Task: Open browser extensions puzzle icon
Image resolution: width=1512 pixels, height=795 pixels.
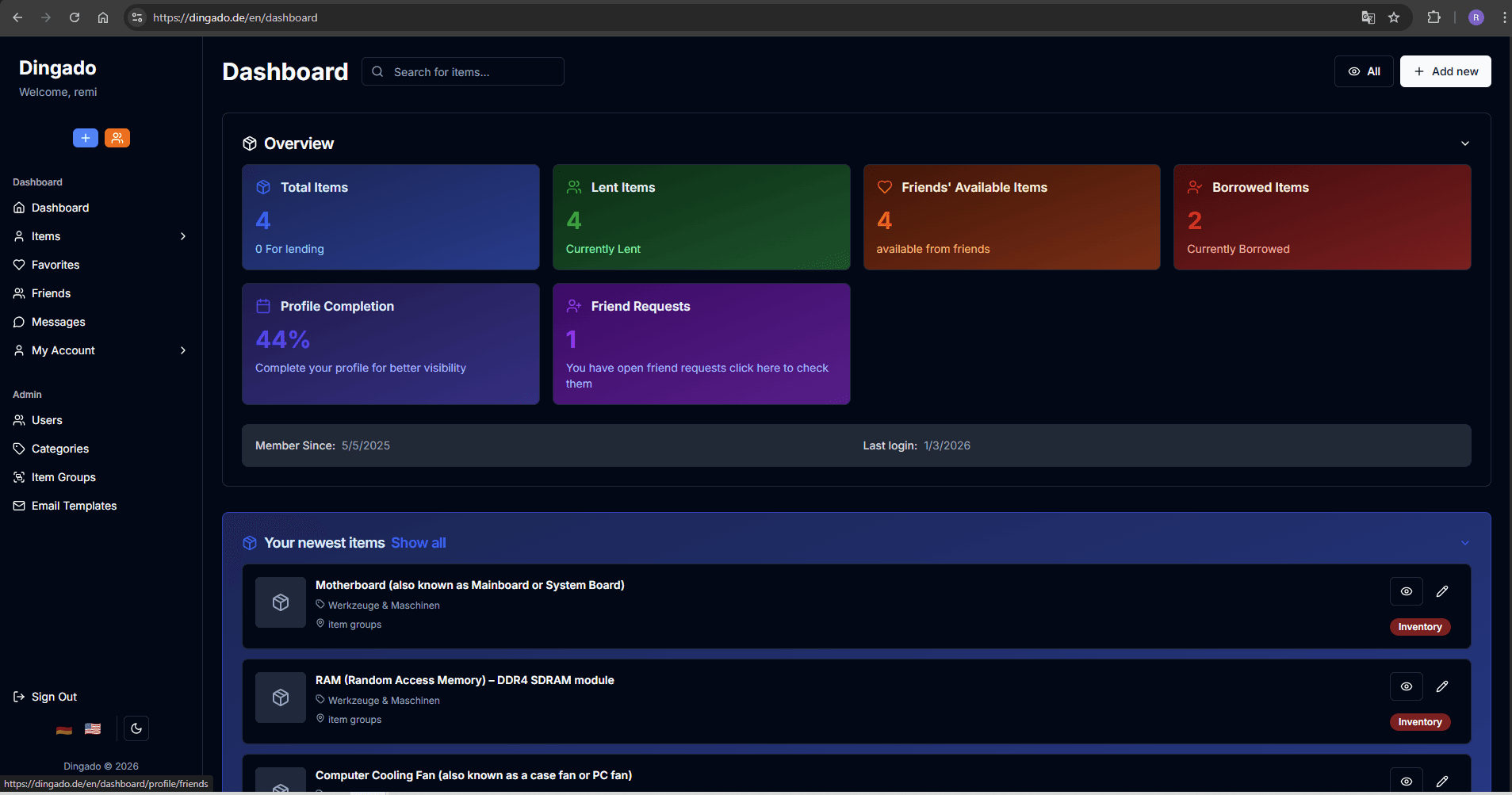Action: click(x=1434, y=17)
